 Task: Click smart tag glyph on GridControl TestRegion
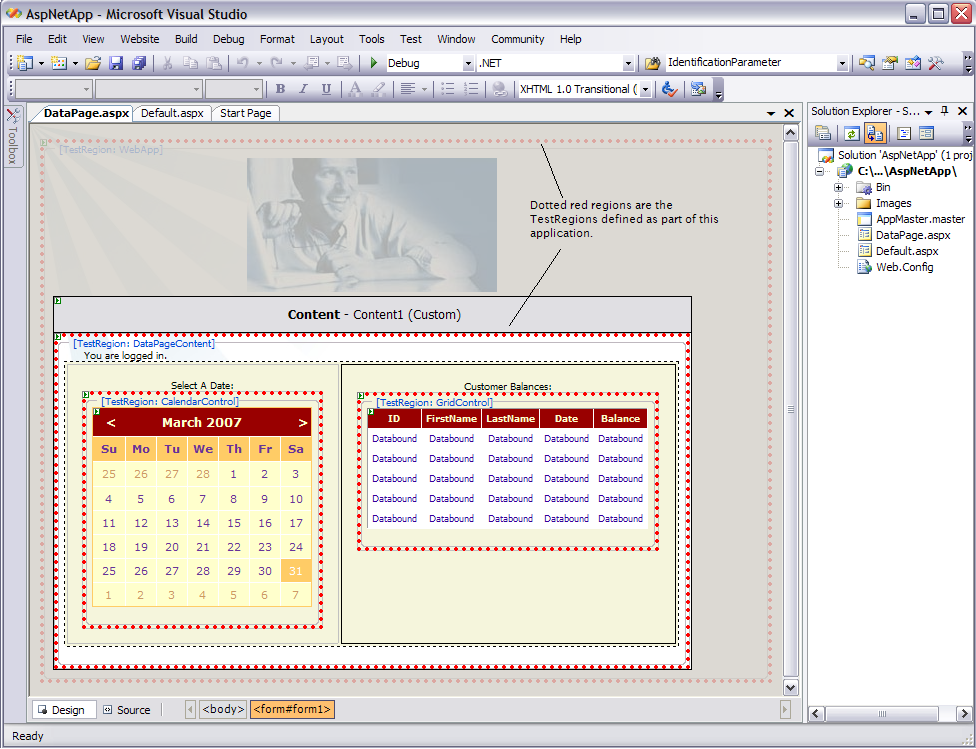point(360,395)
